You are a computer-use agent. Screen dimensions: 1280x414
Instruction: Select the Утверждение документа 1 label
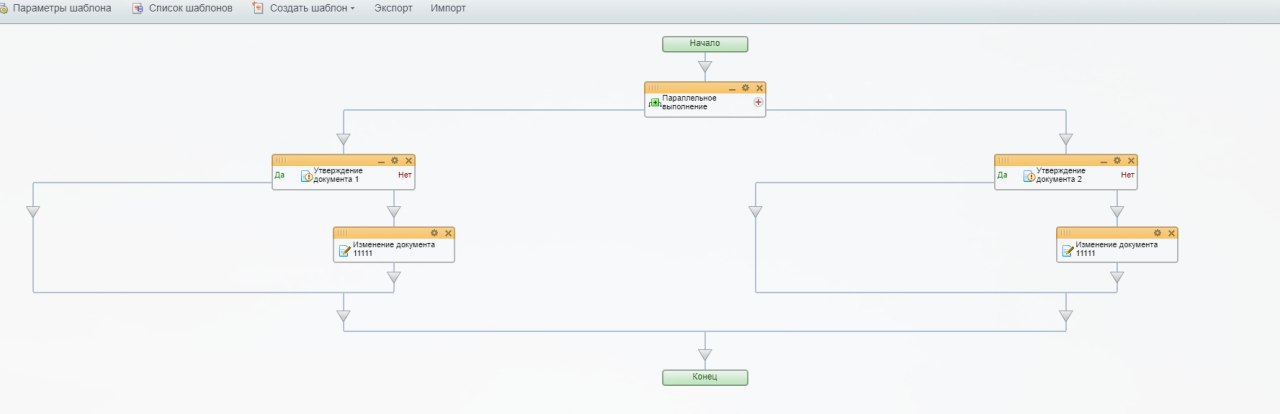click(x=338, y=175)
